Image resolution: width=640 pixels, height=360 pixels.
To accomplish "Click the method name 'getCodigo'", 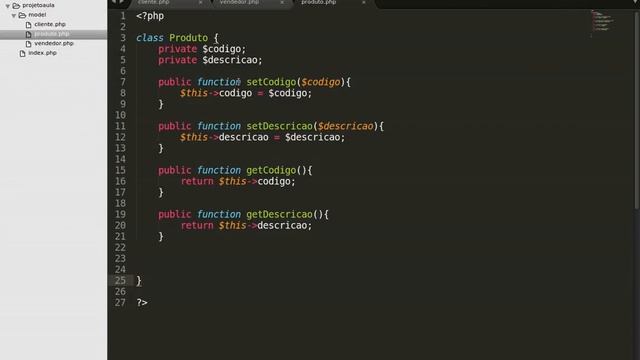I will coord(271,170).
